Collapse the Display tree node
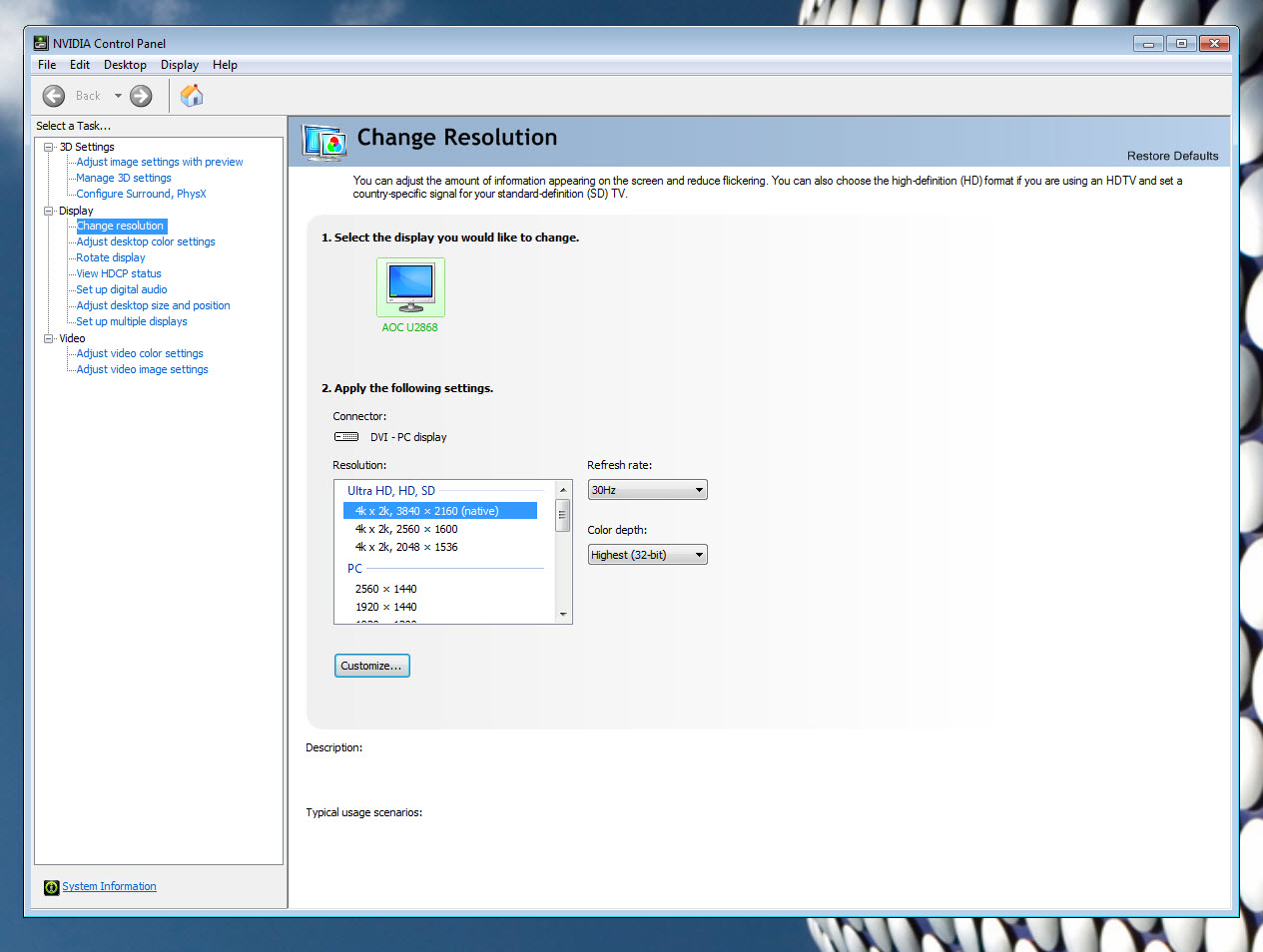 (48, 211)
